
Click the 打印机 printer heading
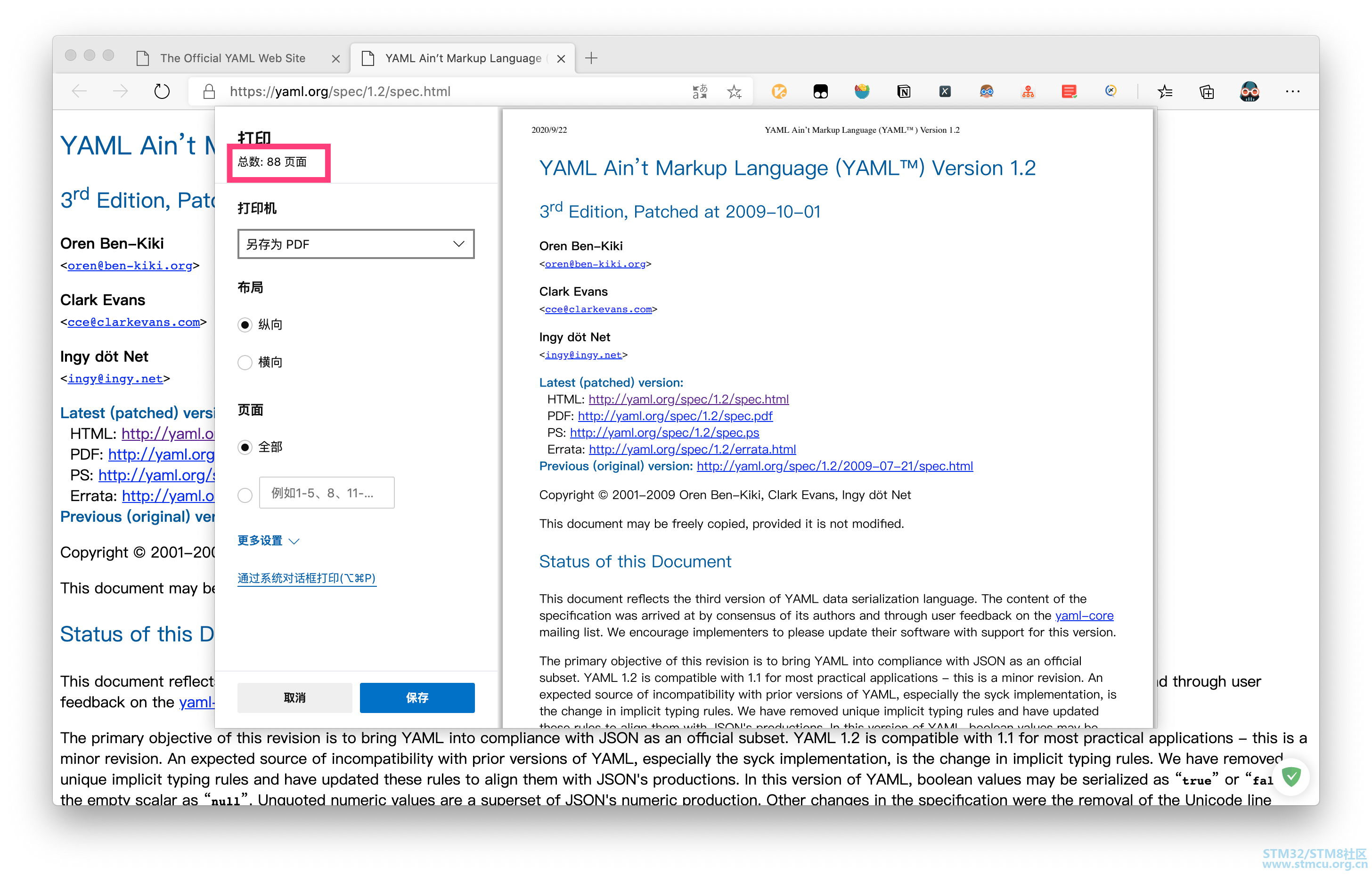point(257,209)
